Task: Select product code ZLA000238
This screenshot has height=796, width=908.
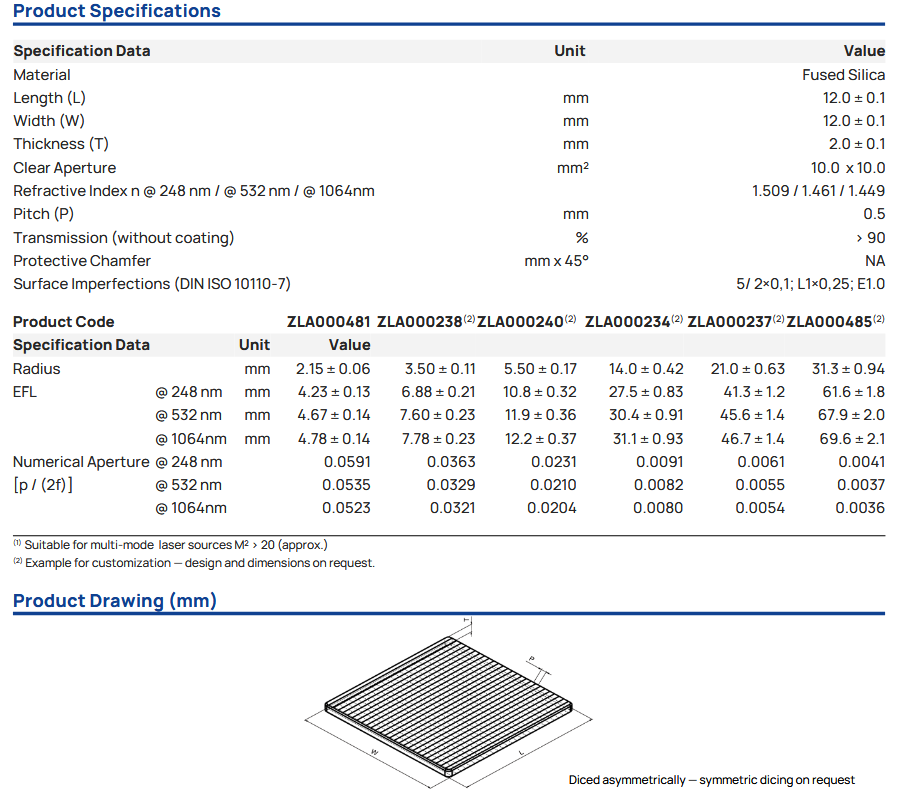Action: coord(420,322)
